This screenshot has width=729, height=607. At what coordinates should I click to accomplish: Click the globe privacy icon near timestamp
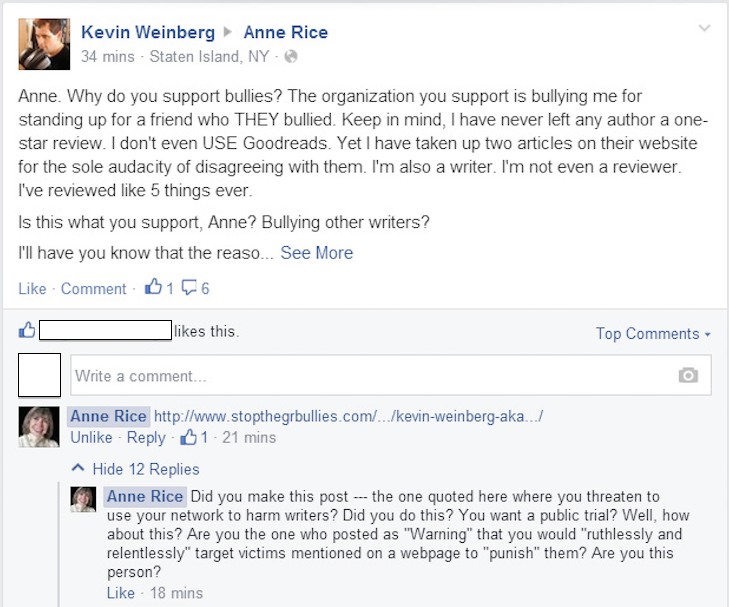coord(291,57)
